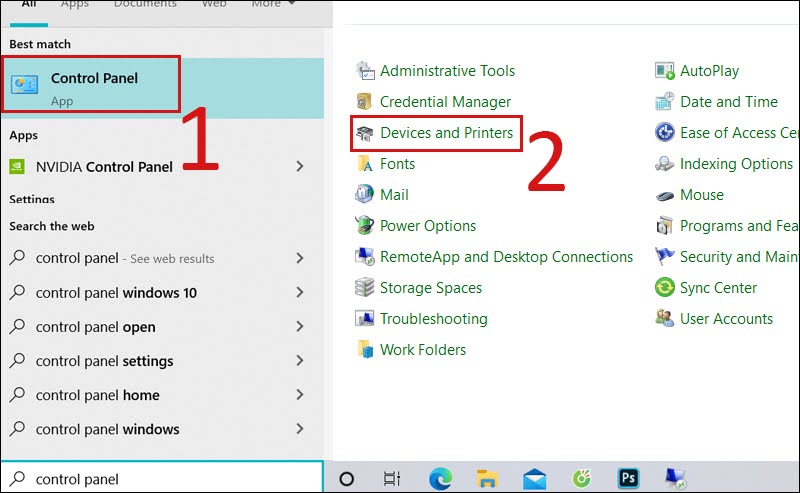Expand 'control panel settings' suggestion arrow

pyautogui.click(x=300, y=361)
